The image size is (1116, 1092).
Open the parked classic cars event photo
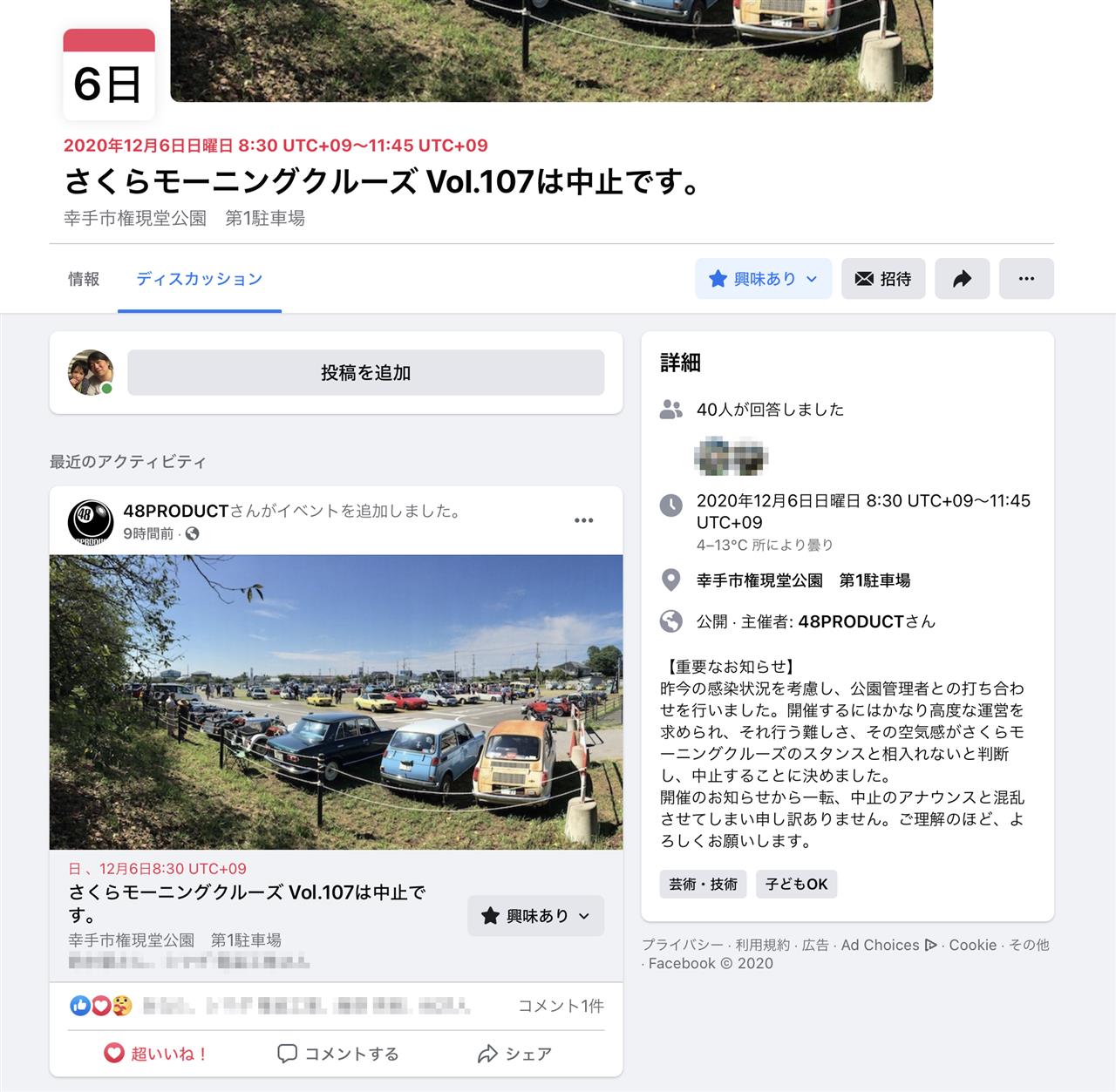tap(336, 702)
